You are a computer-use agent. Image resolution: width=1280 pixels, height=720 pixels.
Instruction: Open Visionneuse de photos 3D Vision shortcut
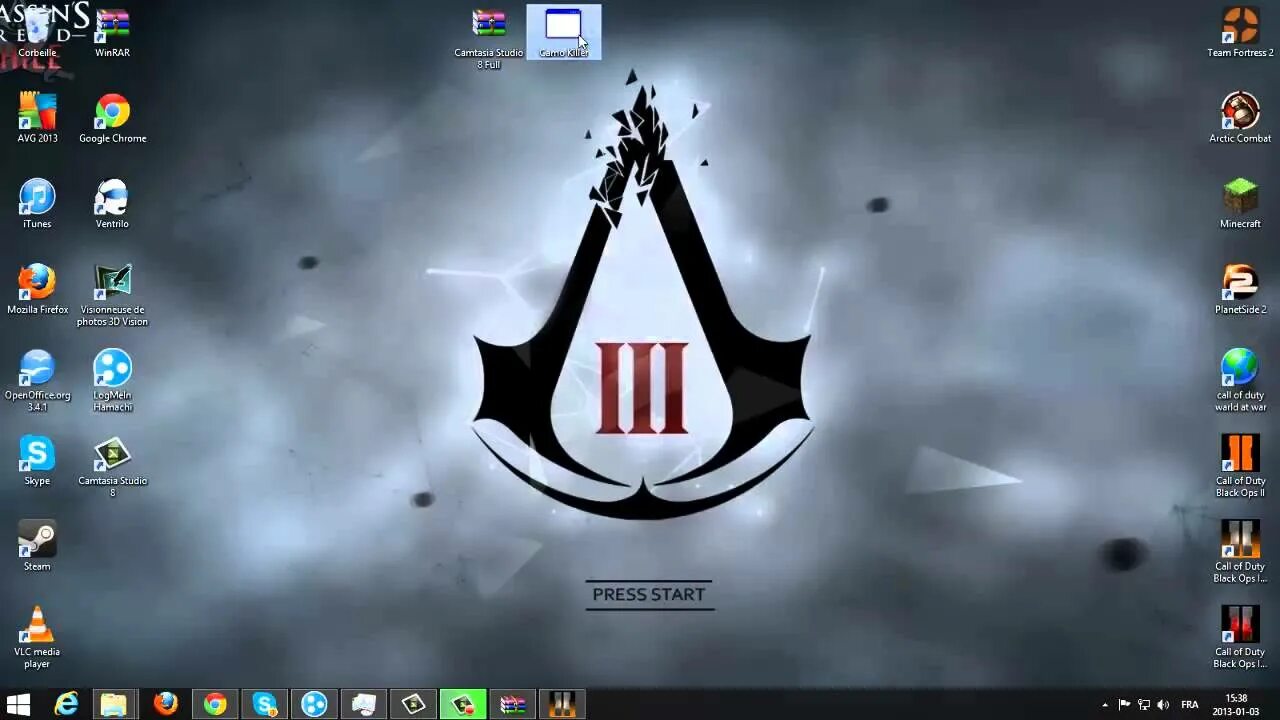point(112,295)
